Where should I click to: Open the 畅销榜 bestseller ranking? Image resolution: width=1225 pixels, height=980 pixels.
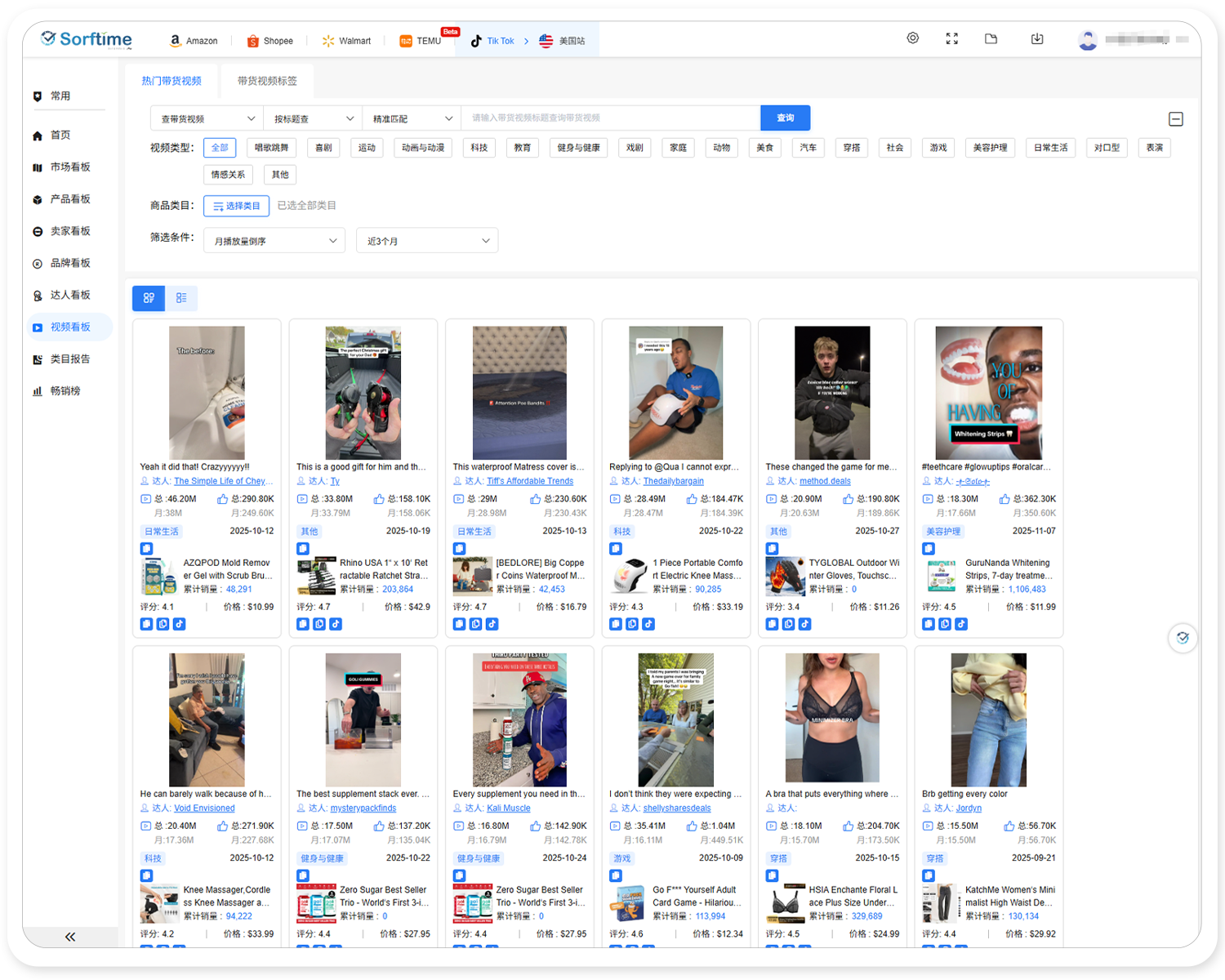point(65,390)
